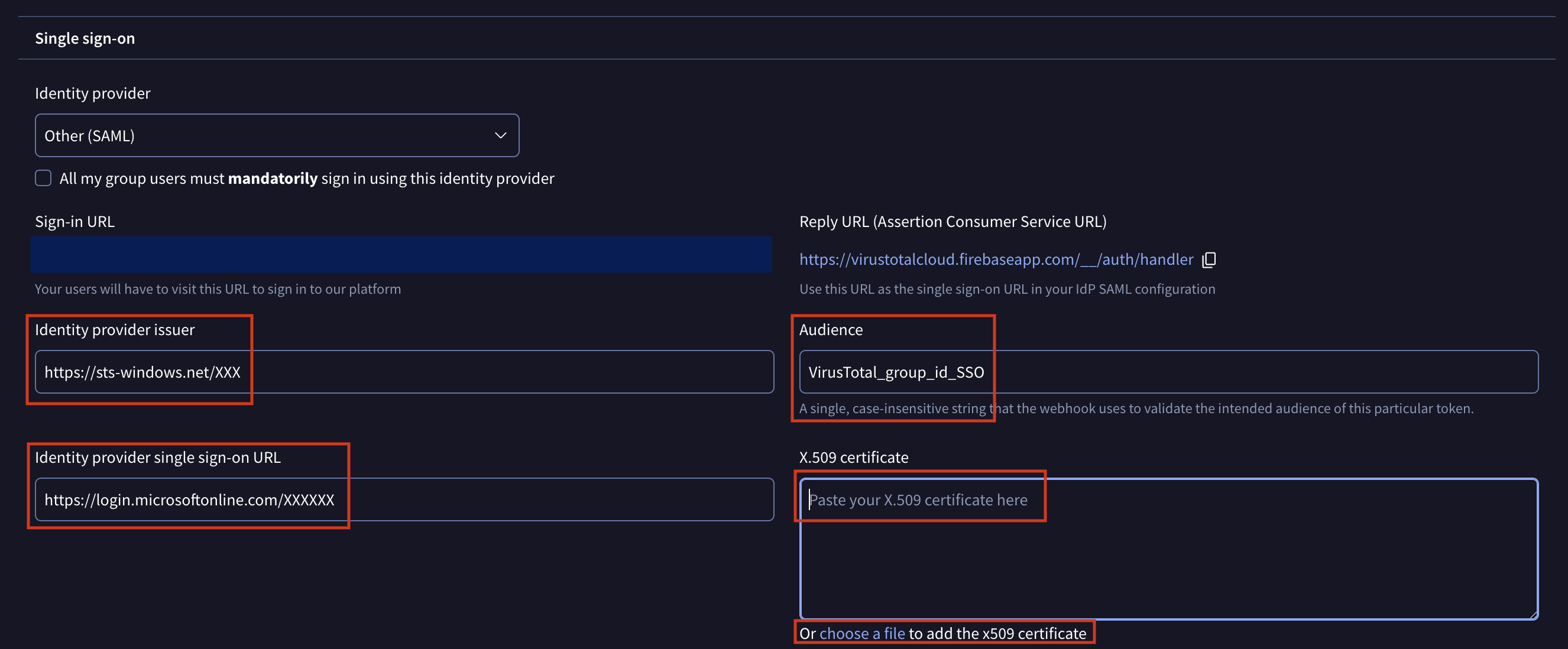Grab the X.509 textarea resize handle

pos(1533,614)
